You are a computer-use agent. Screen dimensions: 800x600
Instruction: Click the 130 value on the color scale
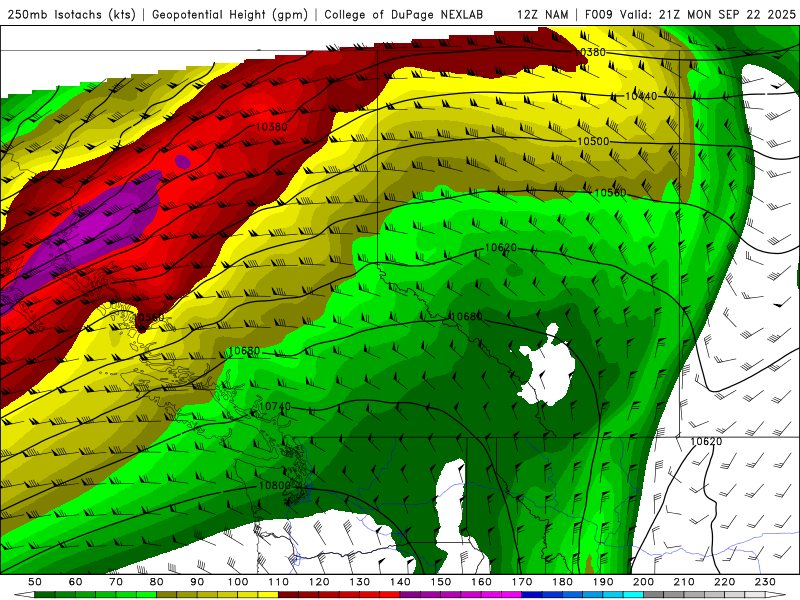tap(360, 582)
